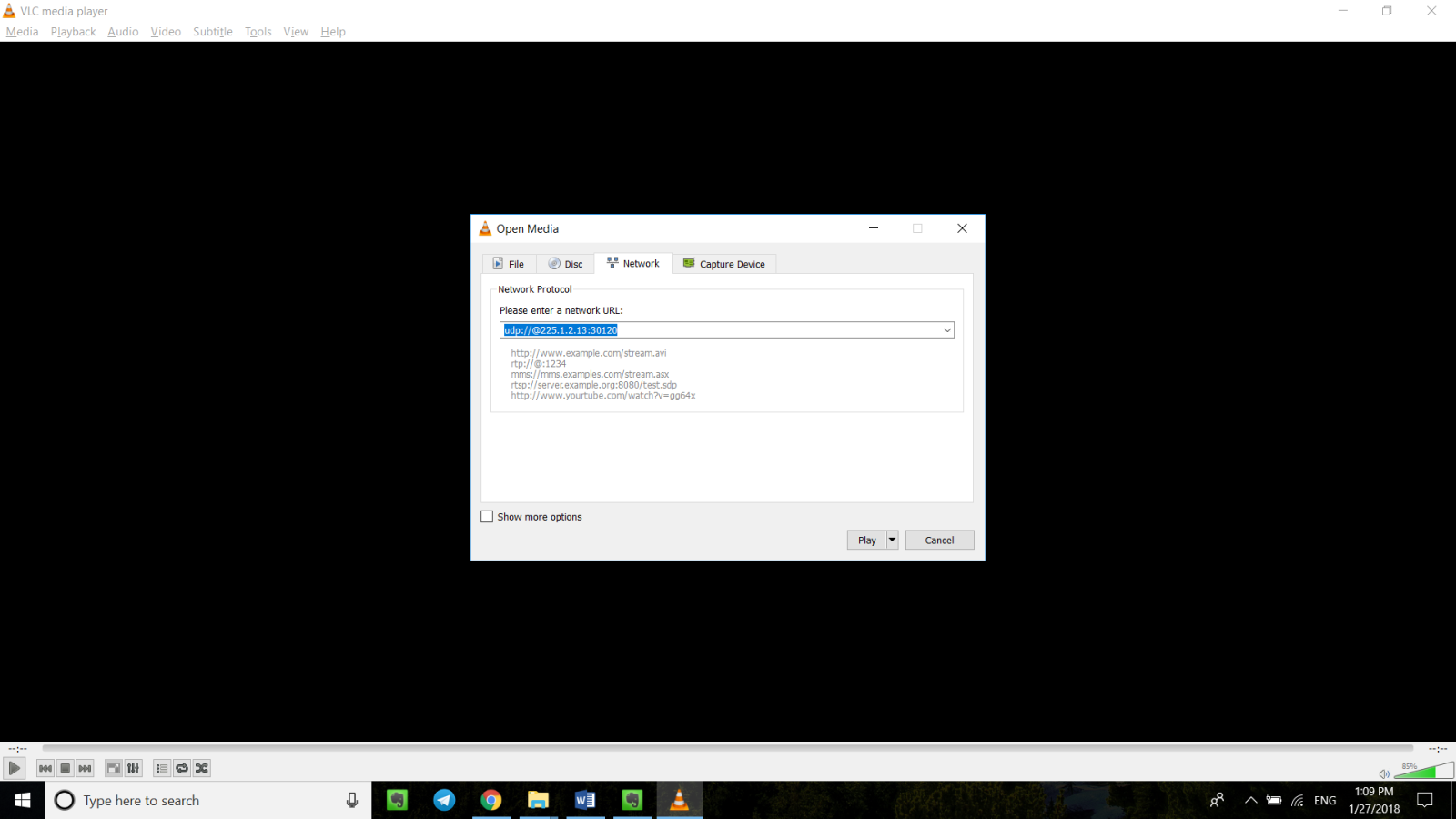Image resolution: width=1456 pixels, height=819 pixels.
Task: Open extended settings equalizer icon
Action: click(x=134, y=768)
